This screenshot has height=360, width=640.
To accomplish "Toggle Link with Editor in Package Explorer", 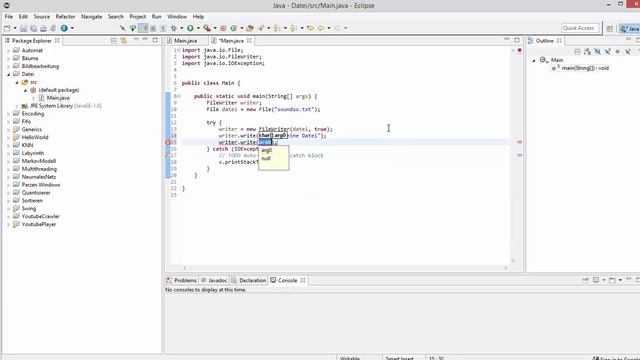I will 124,40.
